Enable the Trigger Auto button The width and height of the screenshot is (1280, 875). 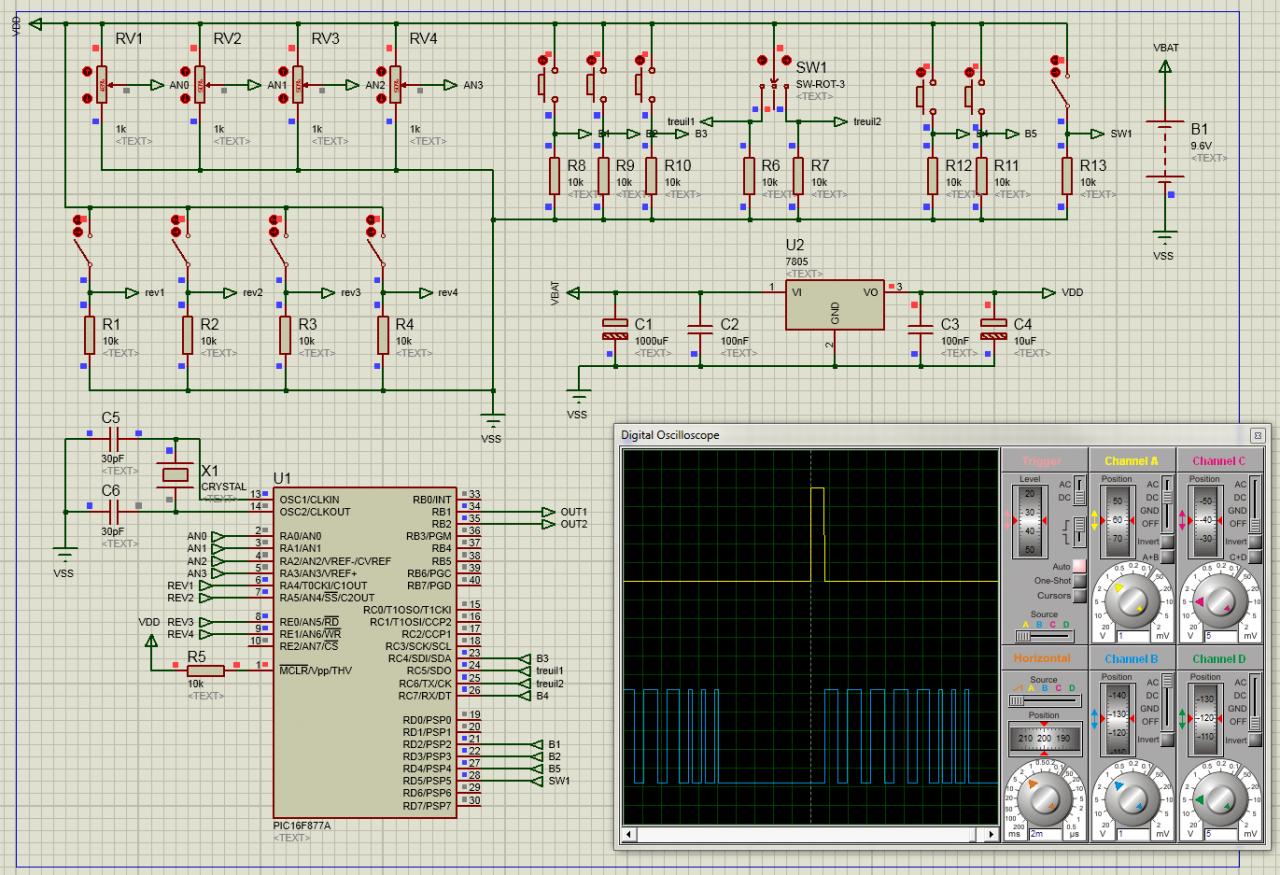coord(1080,566)
